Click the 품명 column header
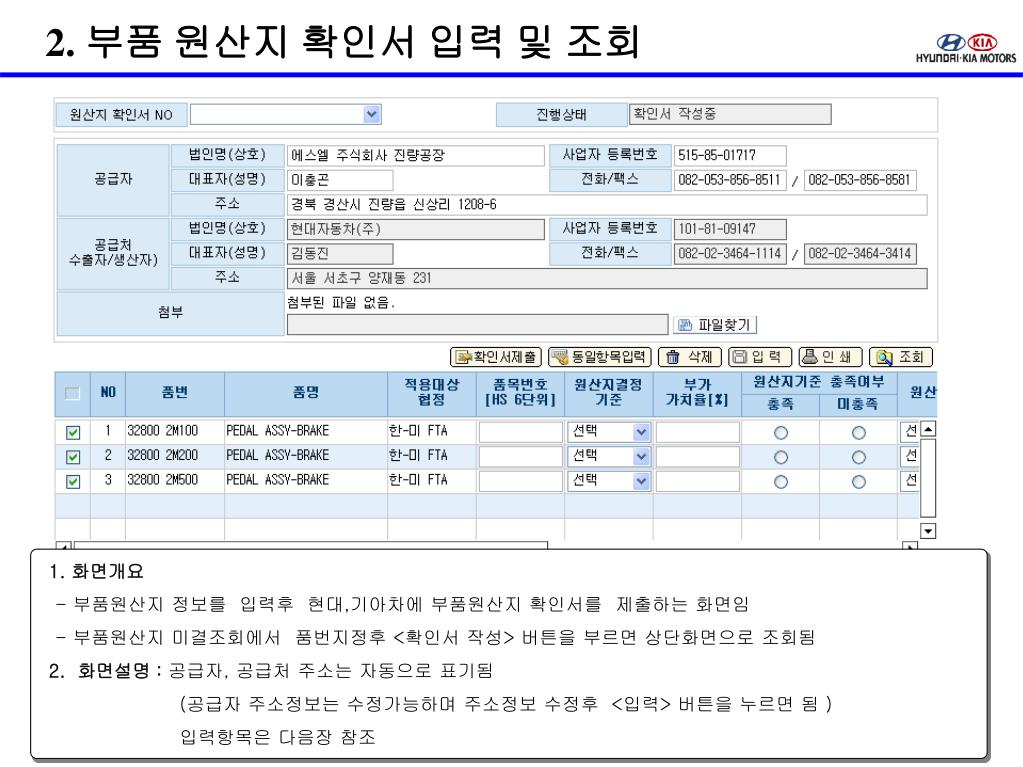This screenshot has height=767, width=1023. 305,393
